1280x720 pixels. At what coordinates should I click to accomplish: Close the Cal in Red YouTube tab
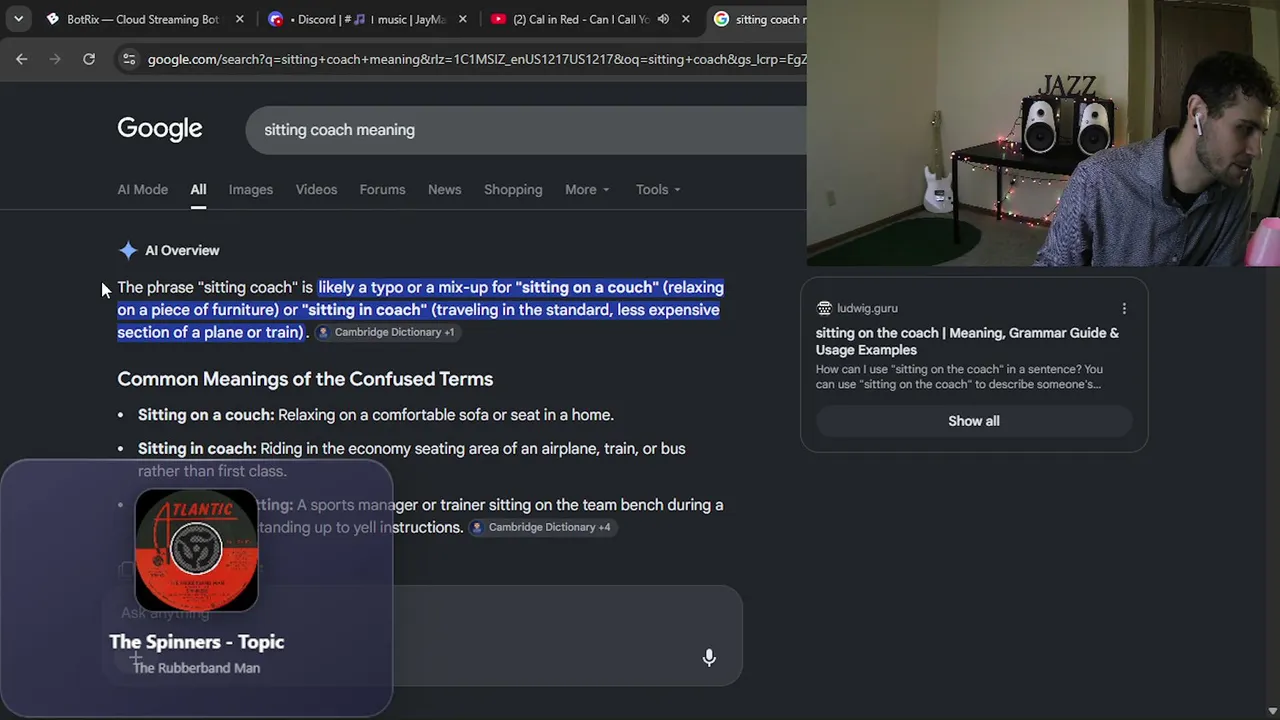[686, 19]
